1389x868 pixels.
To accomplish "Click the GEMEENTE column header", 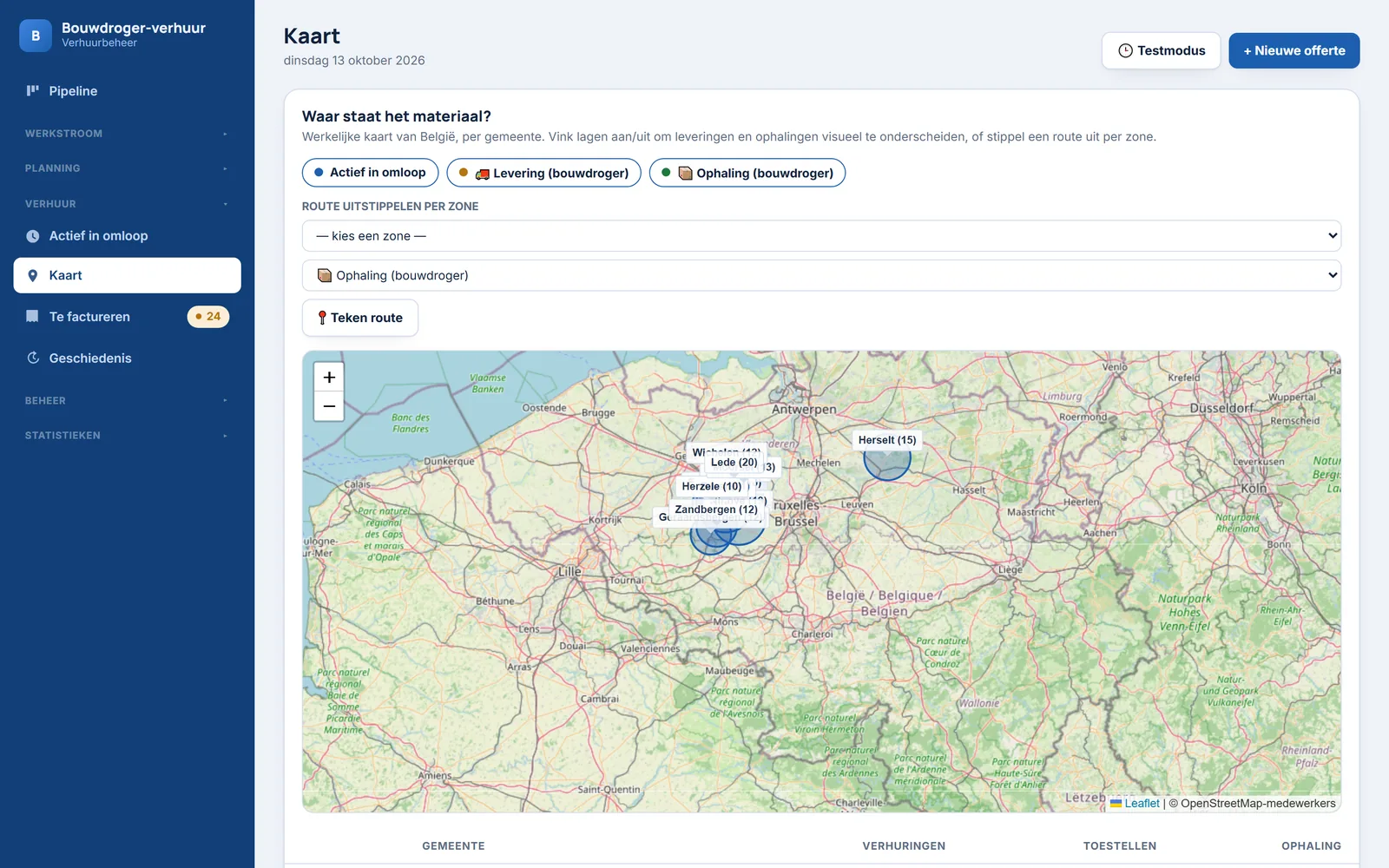I will [453, 845].
